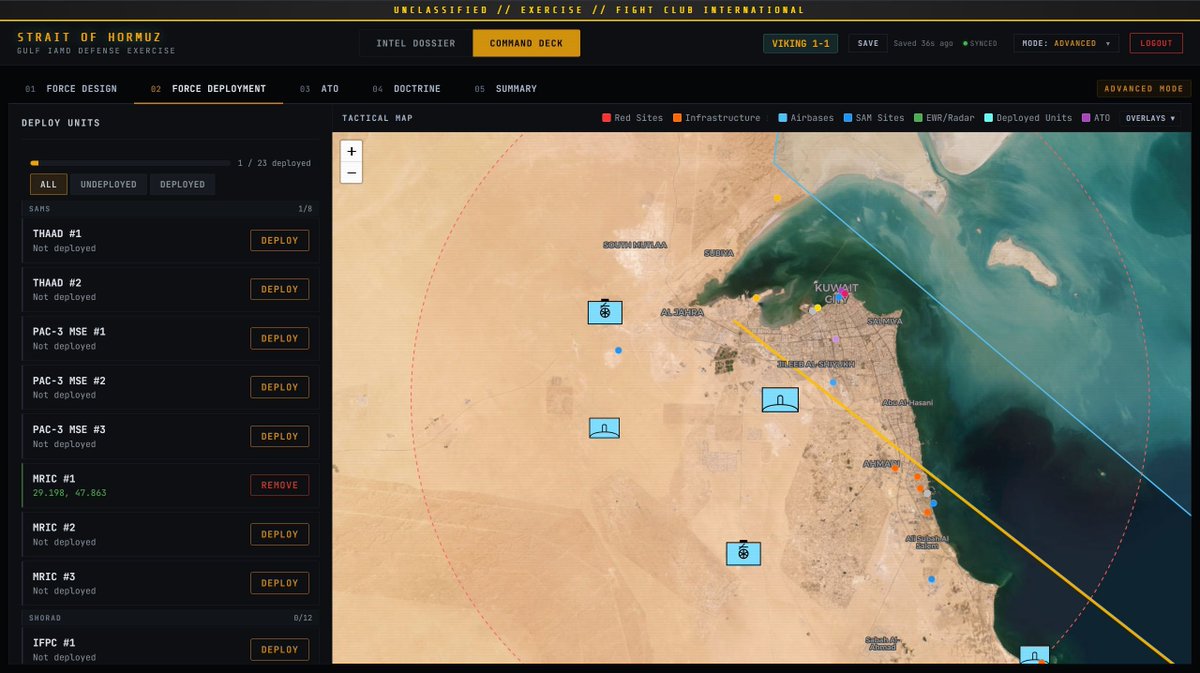This screenshot has height=673, width=1200.
Task: Zoom out on the tactical map
Action: pos(351,173)
